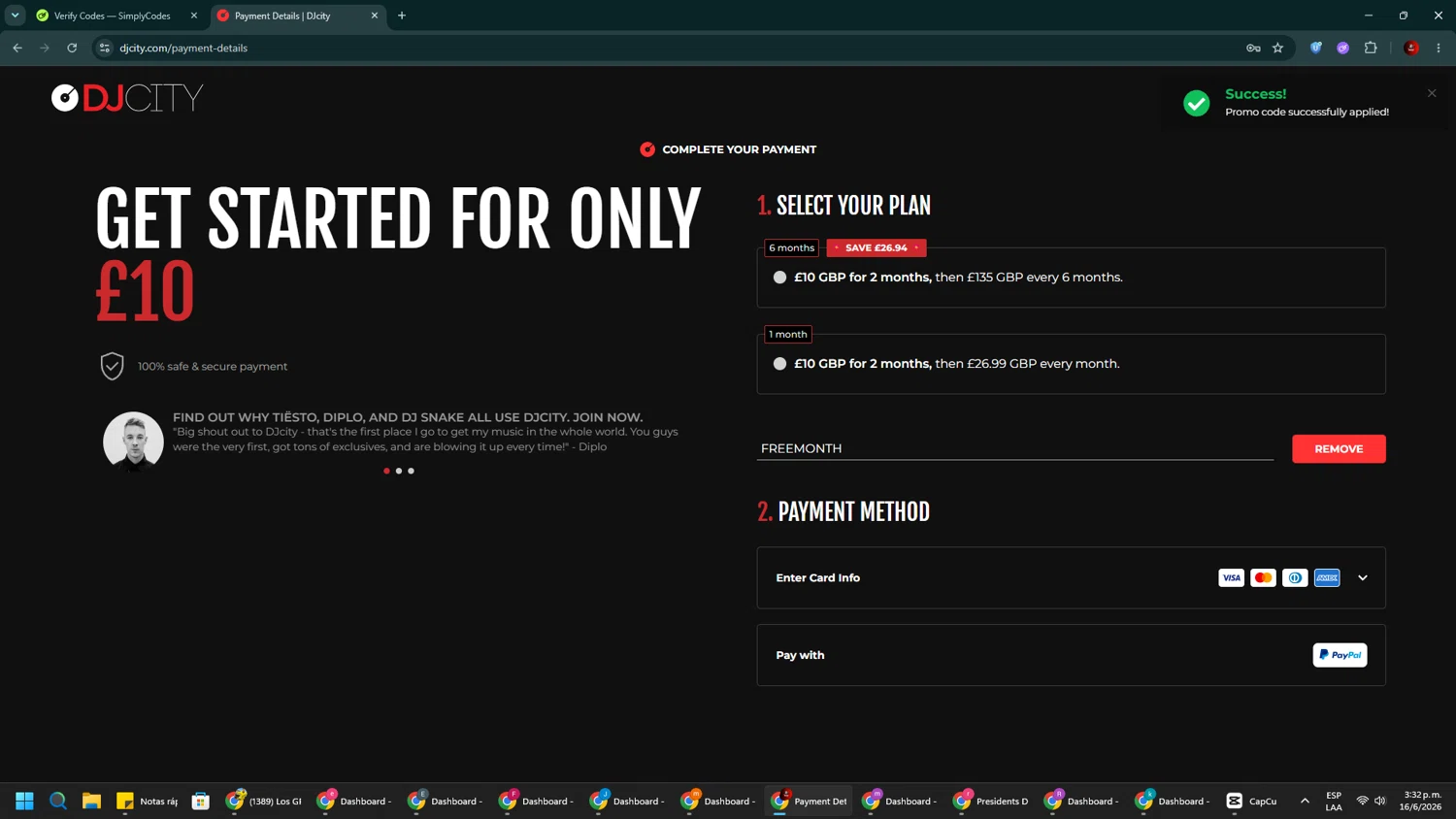
Task: Open the volume control in the tray
Action: click(x=1380, y=801)
